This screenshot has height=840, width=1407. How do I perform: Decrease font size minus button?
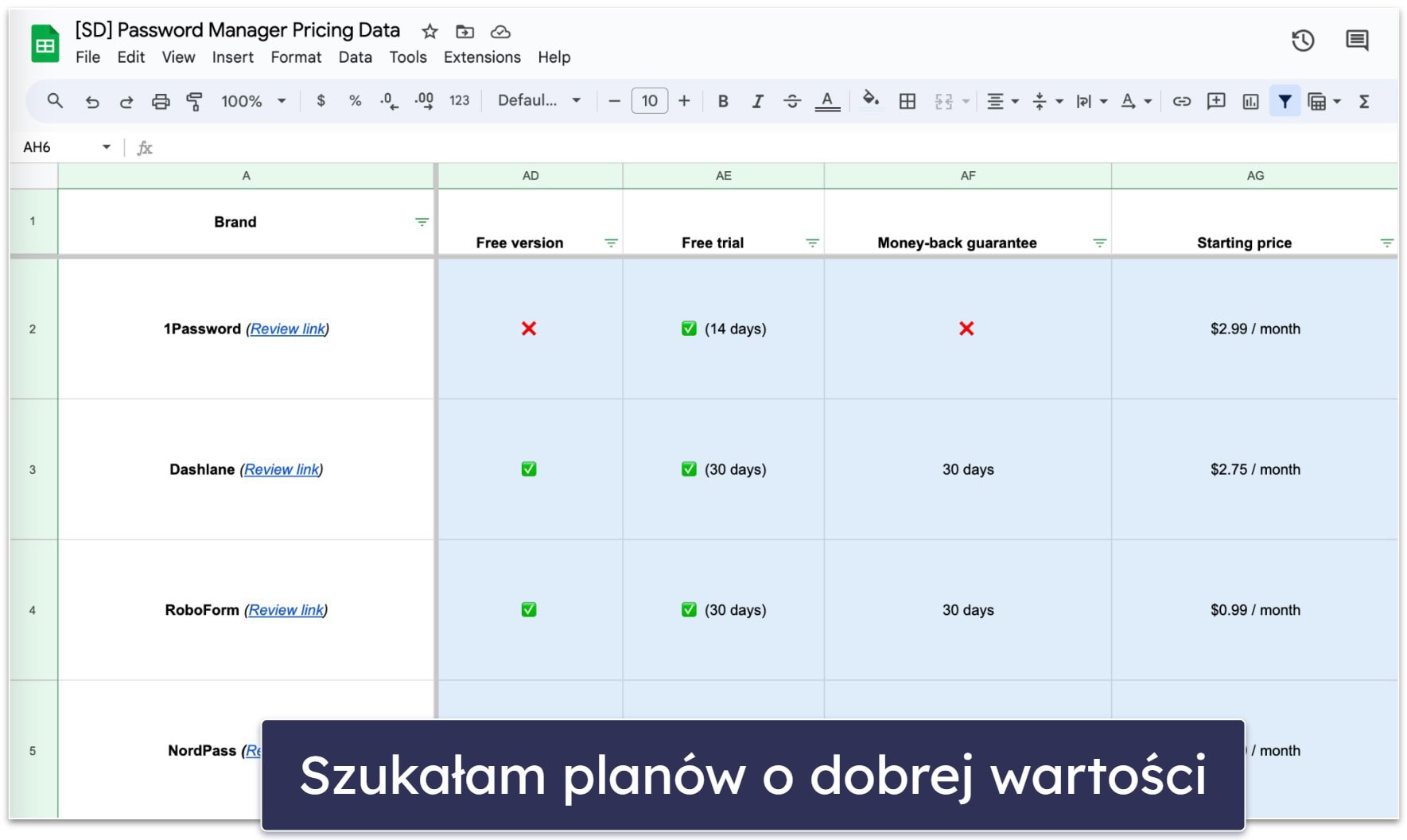point(614,101)
